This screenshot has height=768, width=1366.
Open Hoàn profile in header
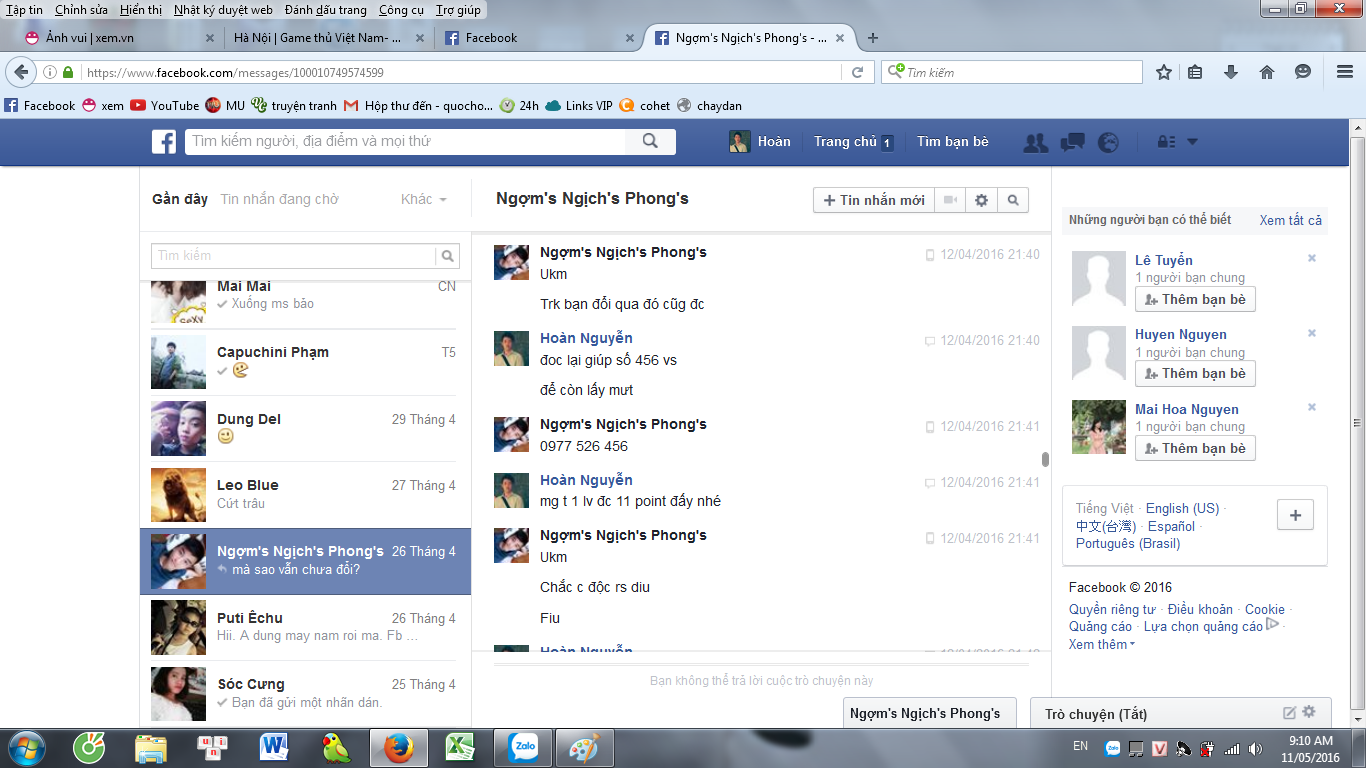(x=760, y=142)
